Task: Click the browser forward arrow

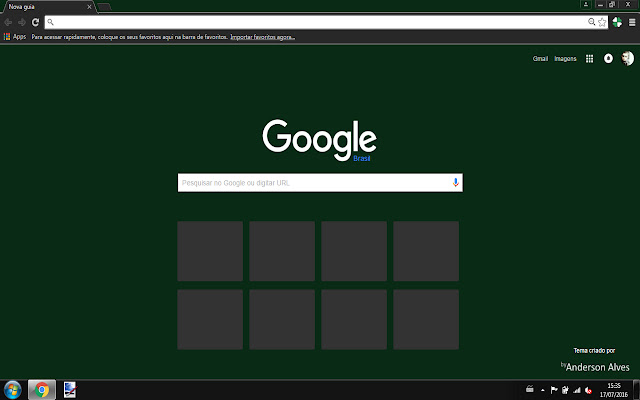Action: 22,22
